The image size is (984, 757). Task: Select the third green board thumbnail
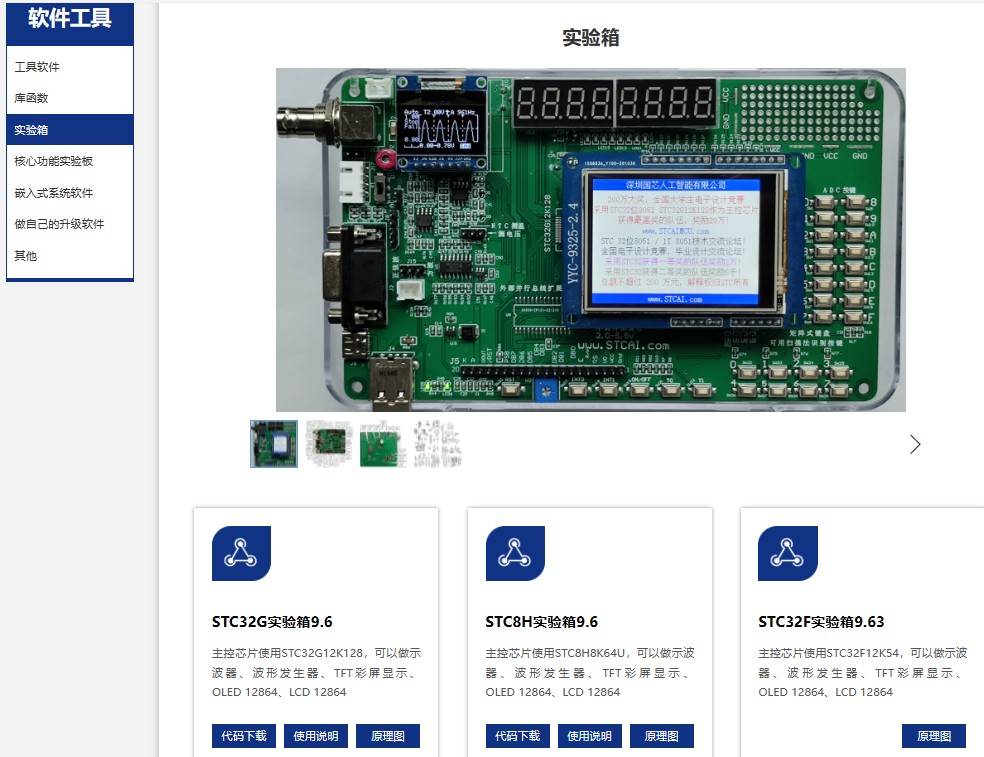click(382, 444)
